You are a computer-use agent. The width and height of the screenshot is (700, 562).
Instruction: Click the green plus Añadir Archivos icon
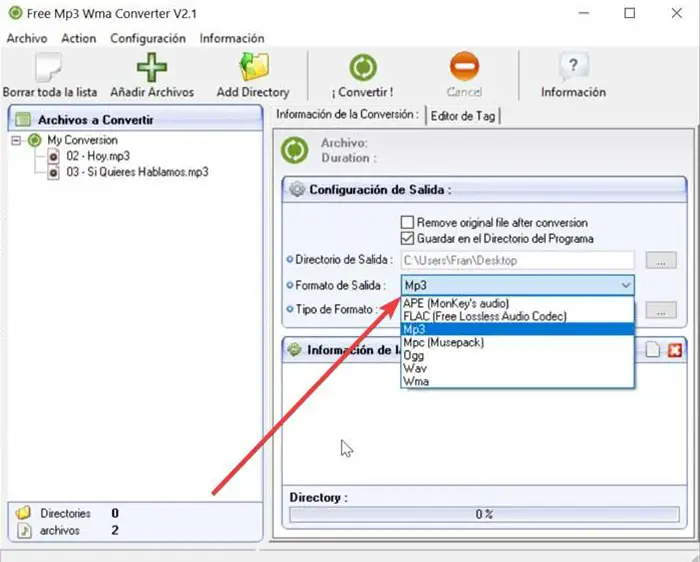pos(152,67)
